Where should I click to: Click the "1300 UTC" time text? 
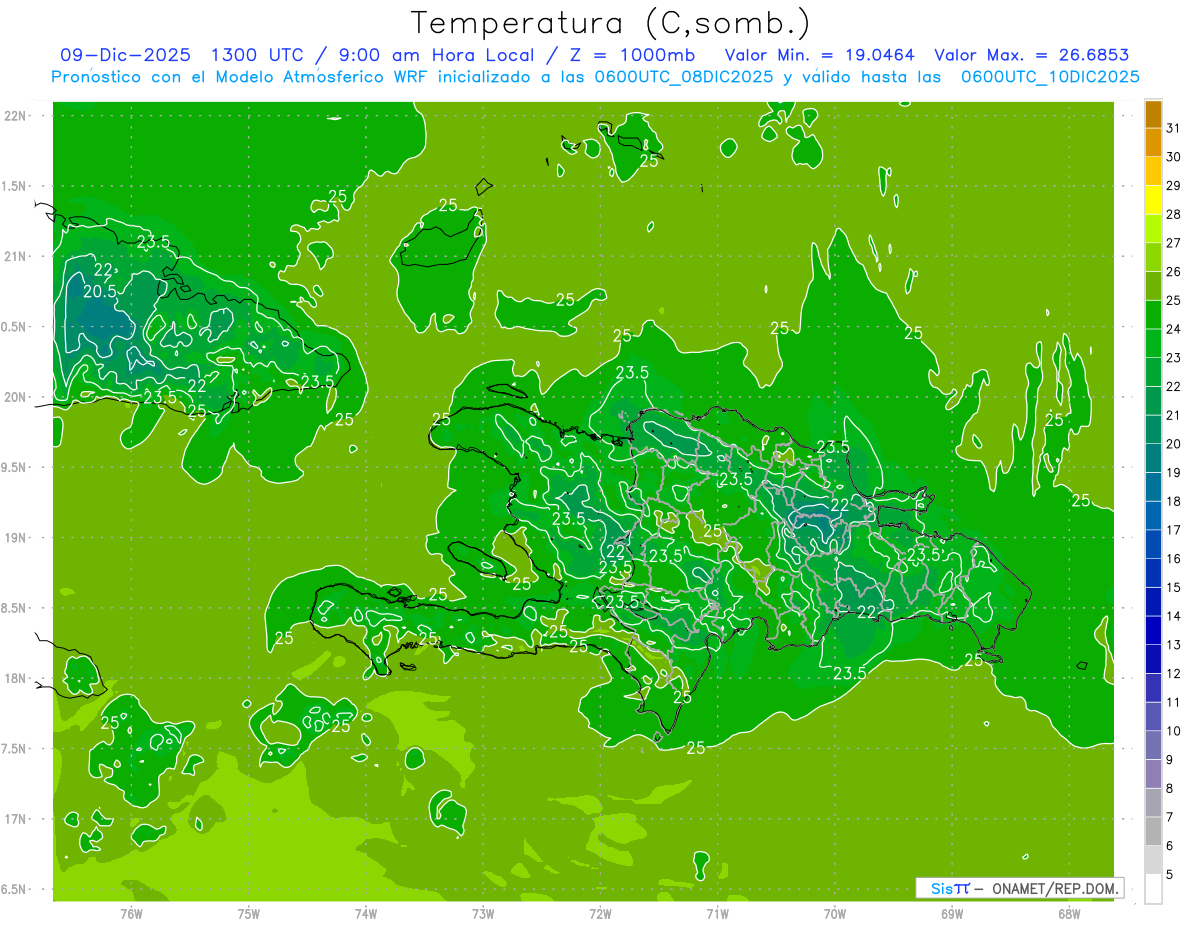(259, 56)
